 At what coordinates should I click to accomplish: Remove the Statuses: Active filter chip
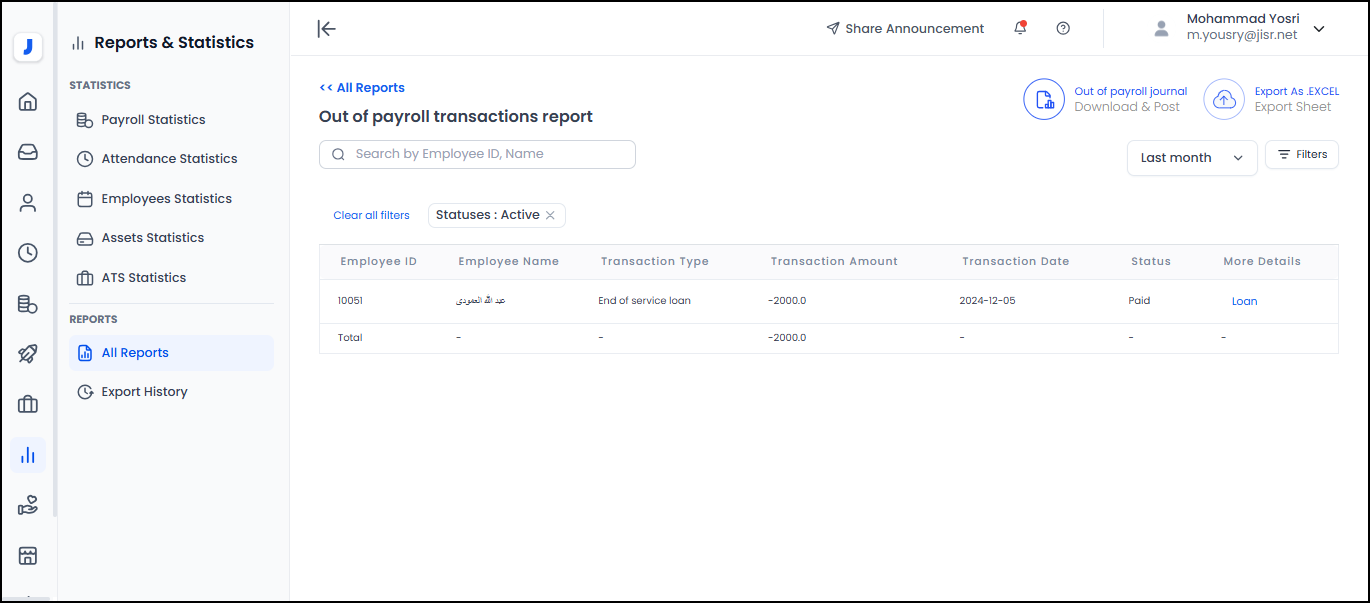(x=550, y=216)
